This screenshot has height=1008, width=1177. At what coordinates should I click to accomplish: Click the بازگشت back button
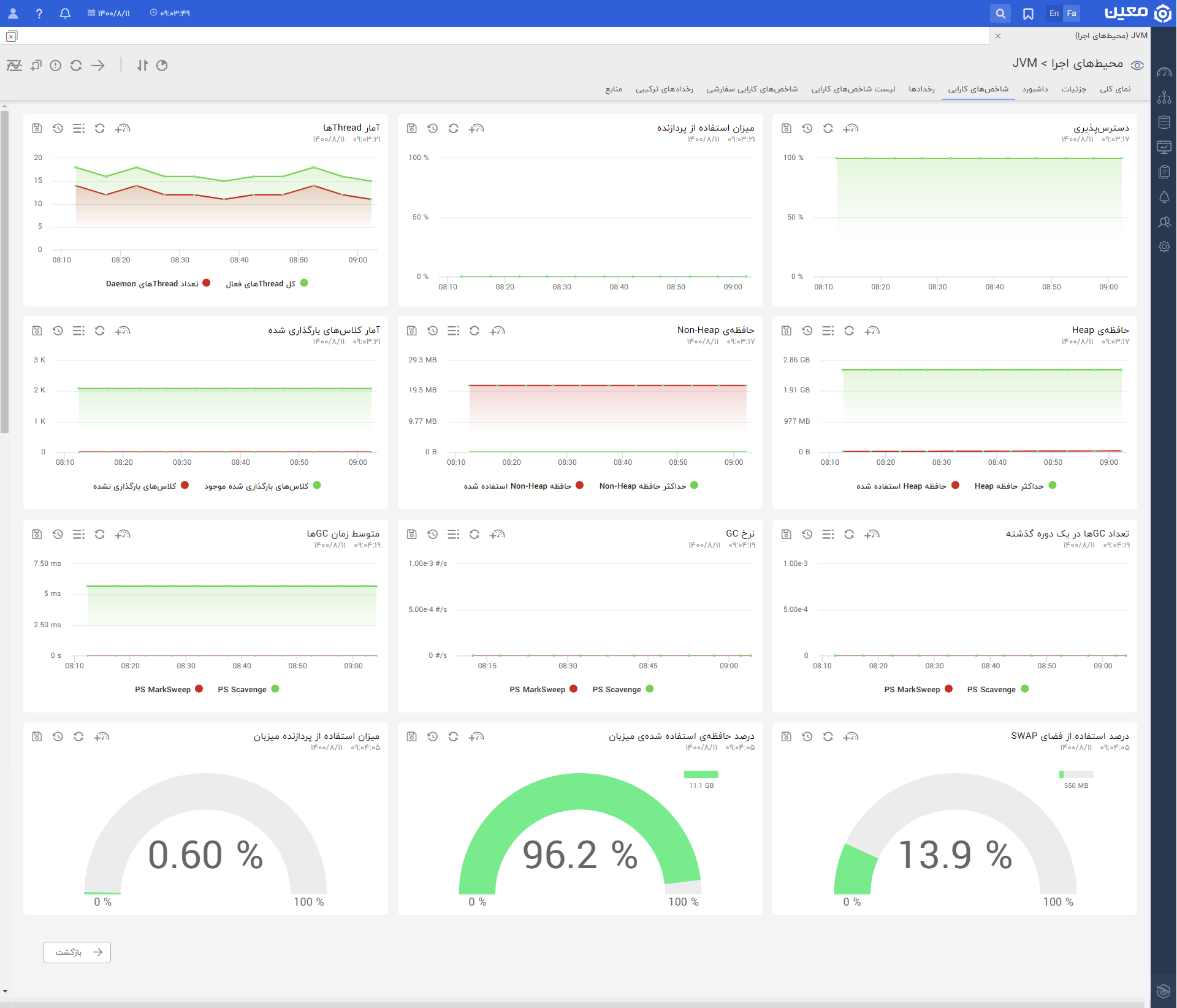(77, 952)
